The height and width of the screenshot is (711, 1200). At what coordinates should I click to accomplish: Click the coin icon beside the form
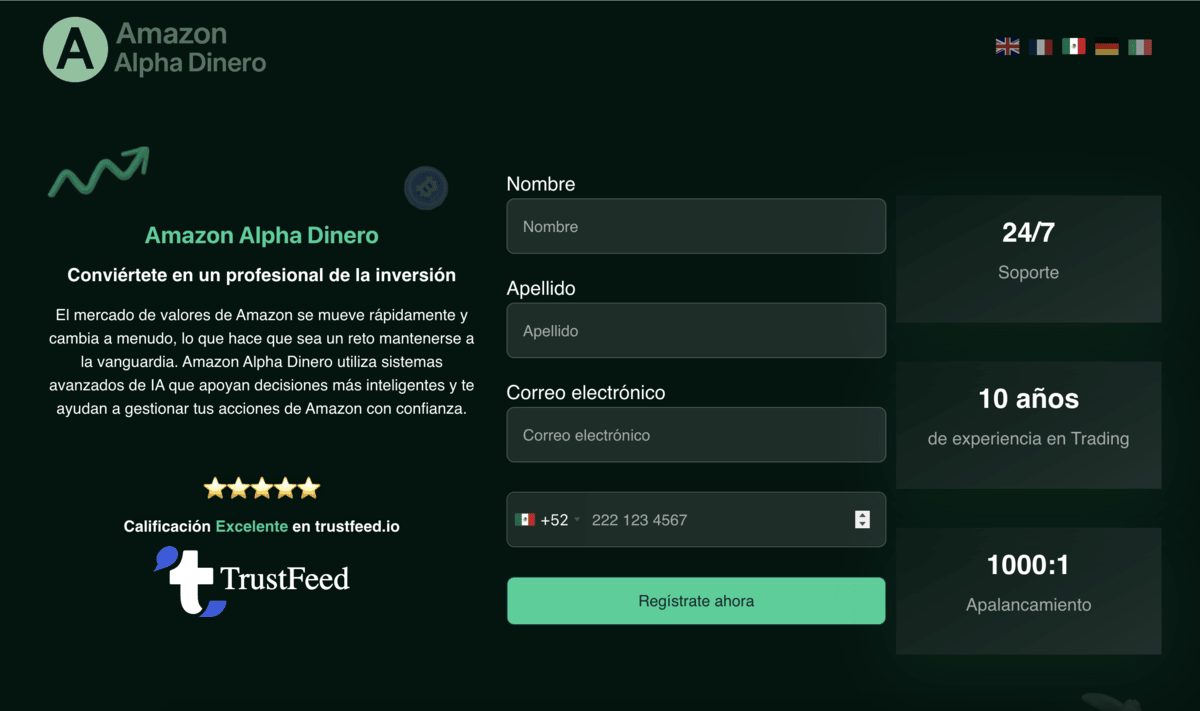(x=426, y=188)
